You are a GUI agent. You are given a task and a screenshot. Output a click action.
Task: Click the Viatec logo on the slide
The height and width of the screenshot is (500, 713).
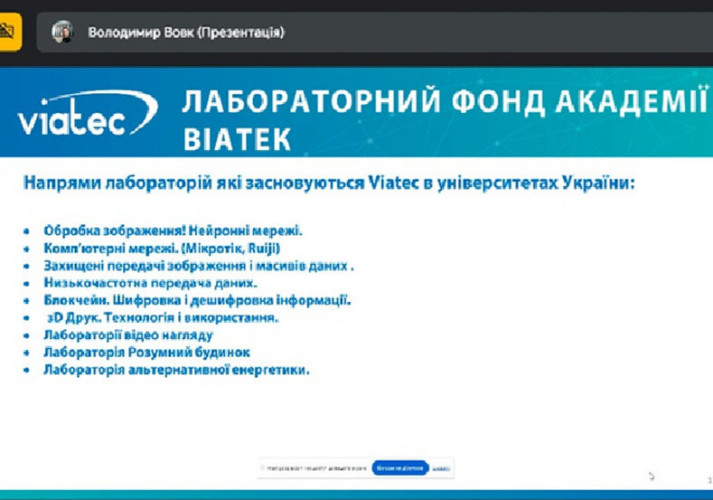(87, 114)
